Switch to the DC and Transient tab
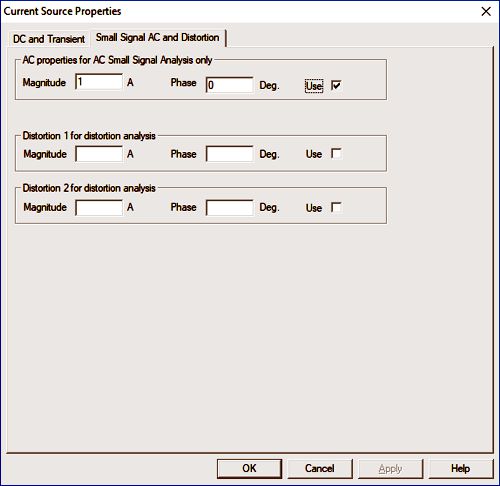This screenshot has height=486, width=500. point(49,39)
